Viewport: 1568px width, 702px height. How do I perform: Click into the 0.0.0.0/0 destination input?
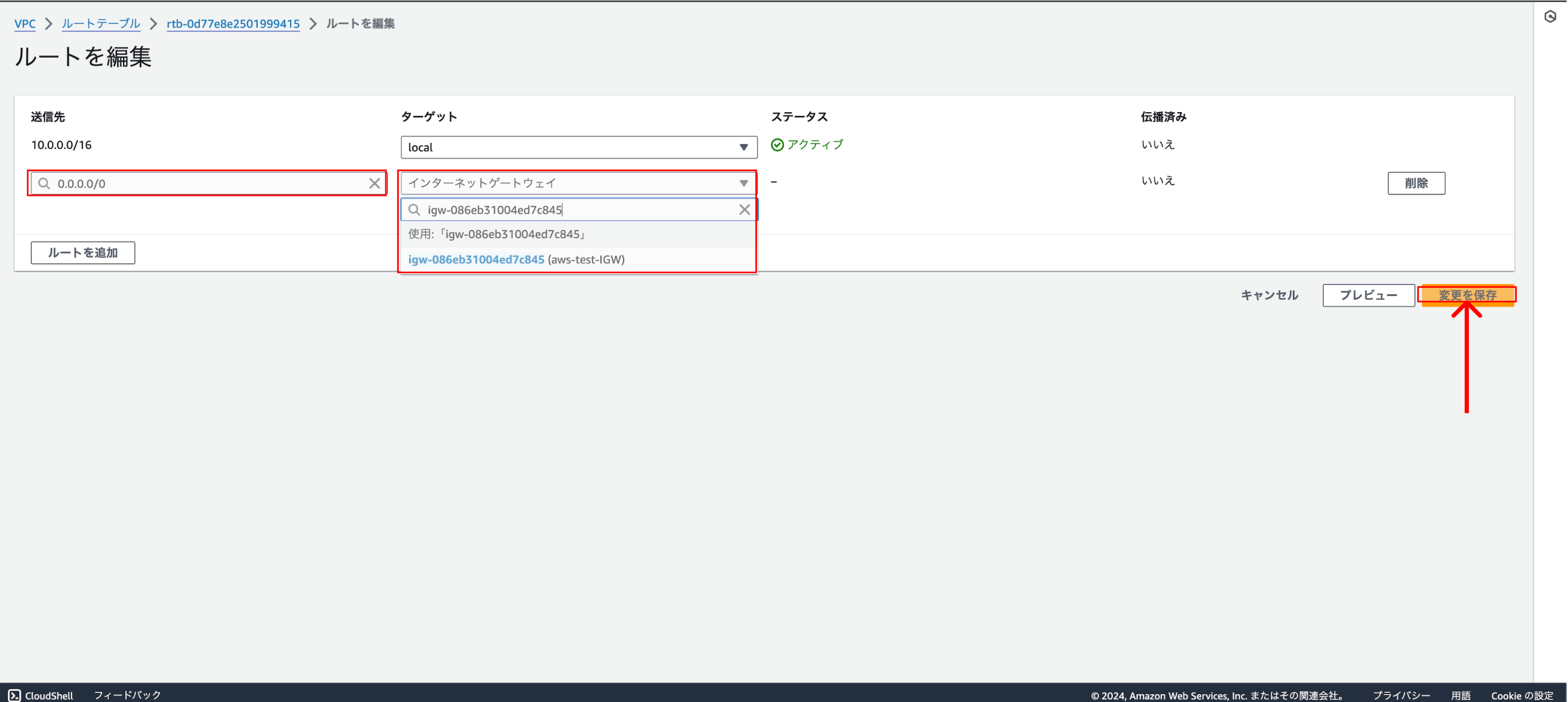(206, 184)
